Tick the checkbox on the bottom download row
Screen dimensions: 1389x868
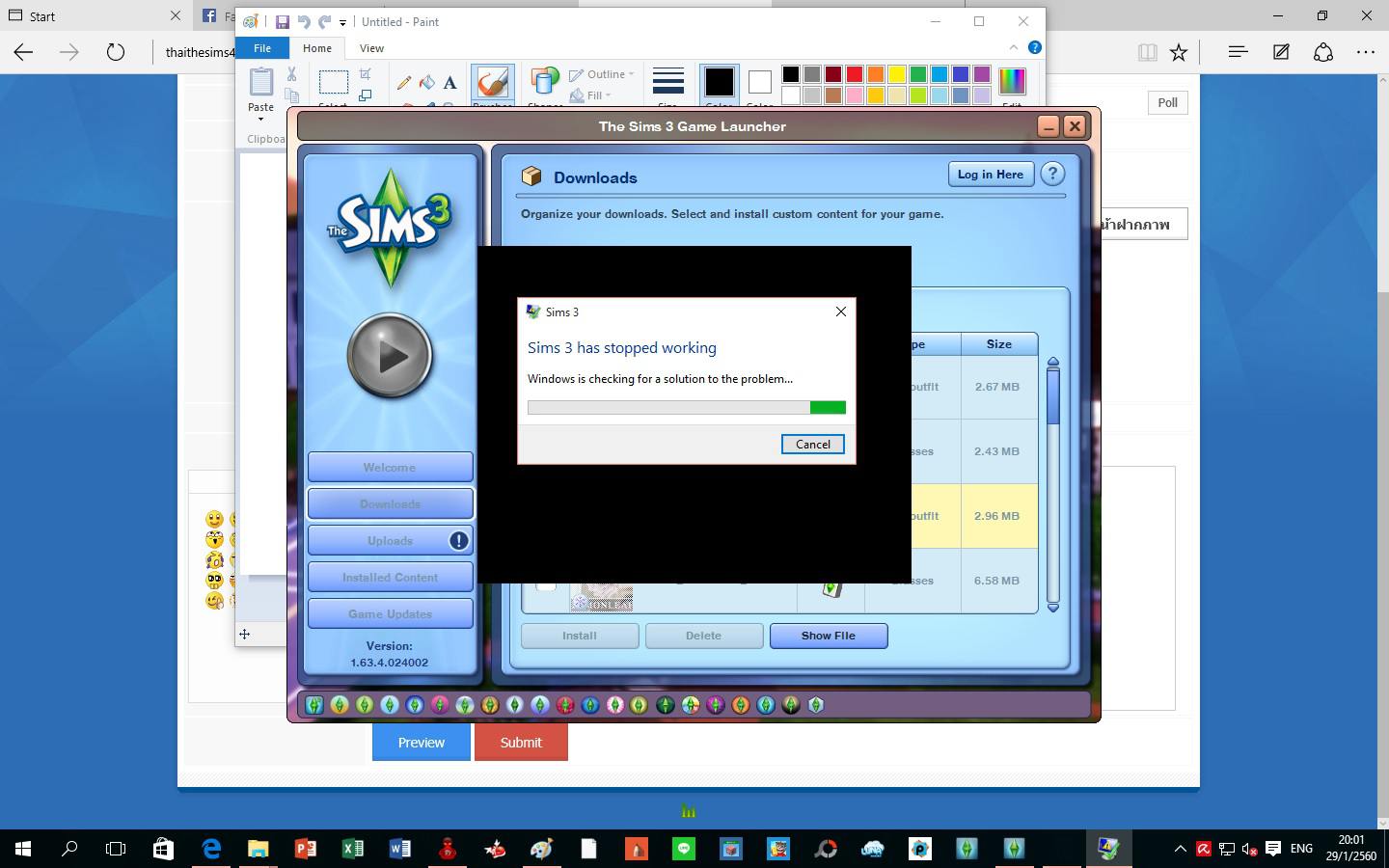pyautogui.click(x=546, y=584)
